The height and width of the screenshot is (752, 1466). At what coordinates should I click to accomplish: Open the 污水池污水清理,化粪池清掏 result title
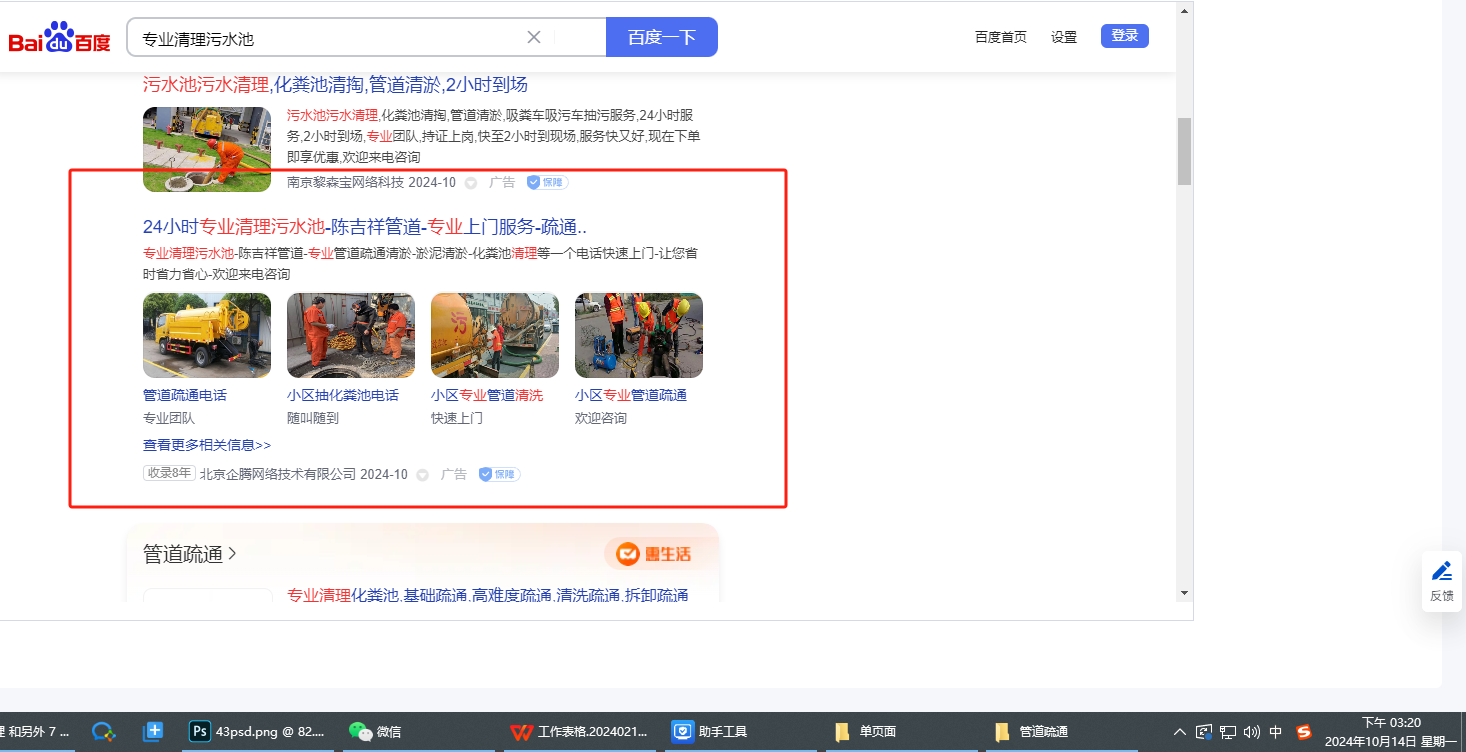click(335, 84)
